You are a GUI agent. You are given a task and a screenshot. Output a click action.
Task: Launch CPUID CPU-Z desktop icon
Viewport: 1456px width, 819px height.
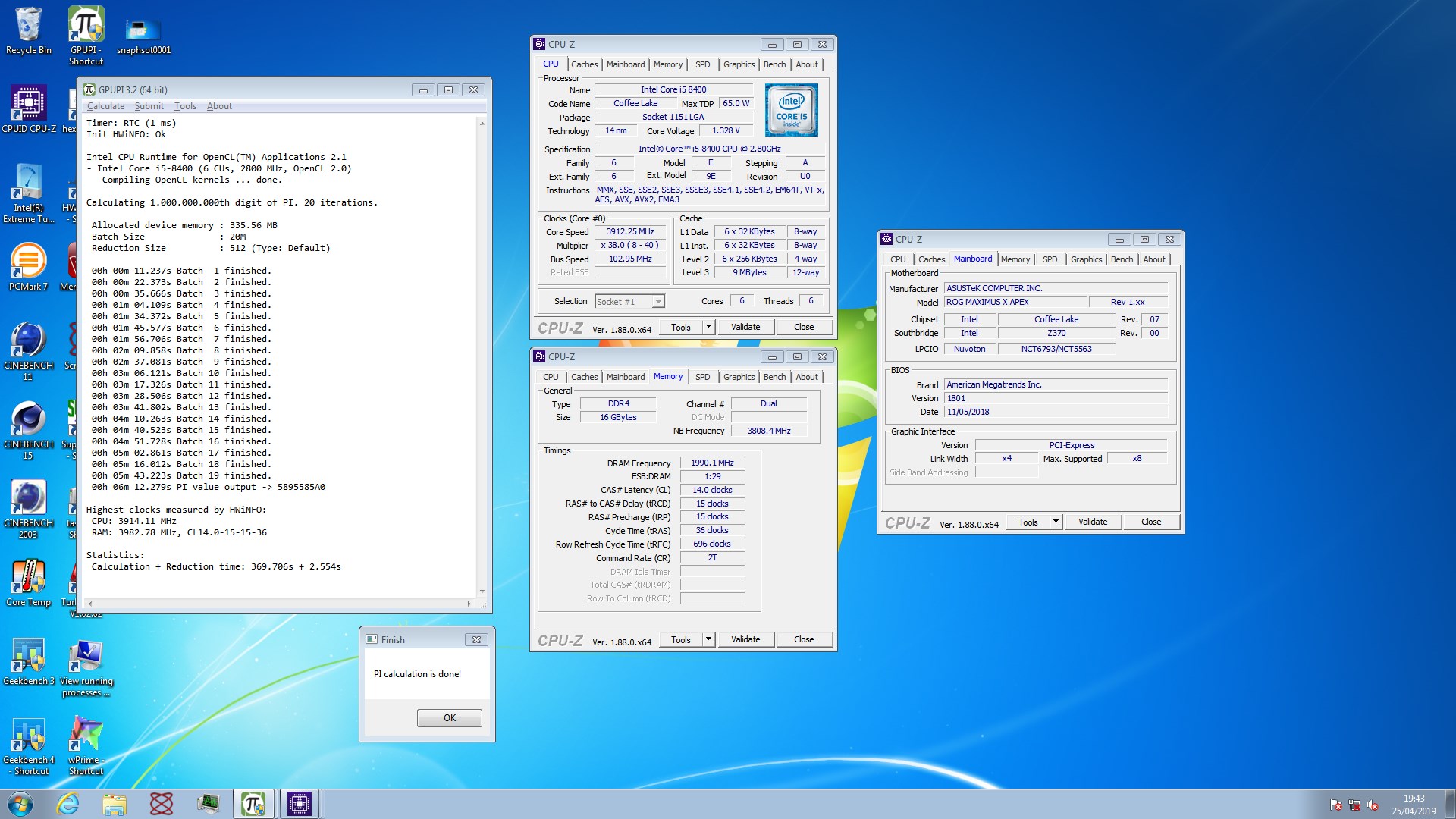(x=29, y=109)
